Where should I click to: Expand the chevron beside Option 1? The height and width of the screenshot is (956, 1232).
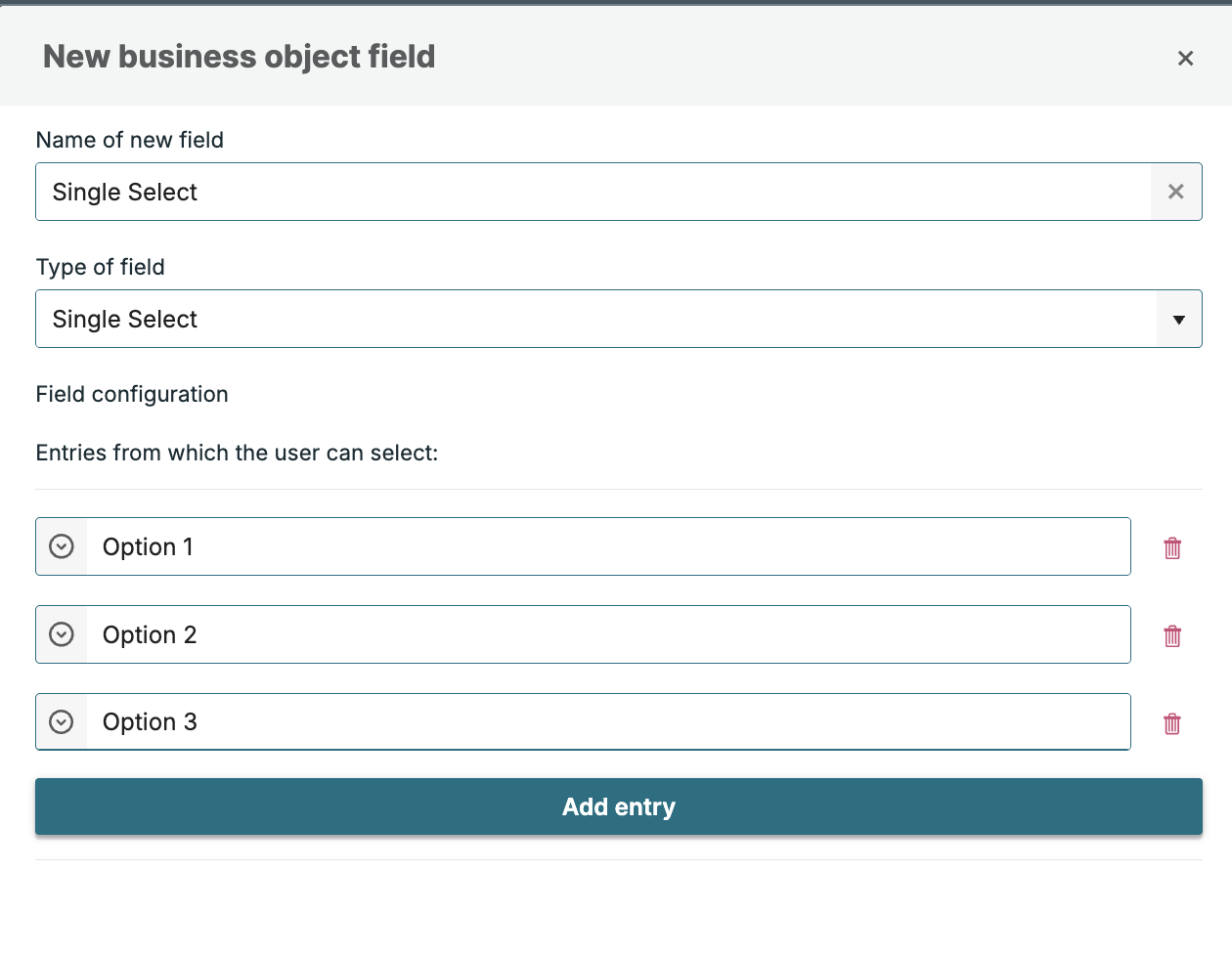click(62, 546)
